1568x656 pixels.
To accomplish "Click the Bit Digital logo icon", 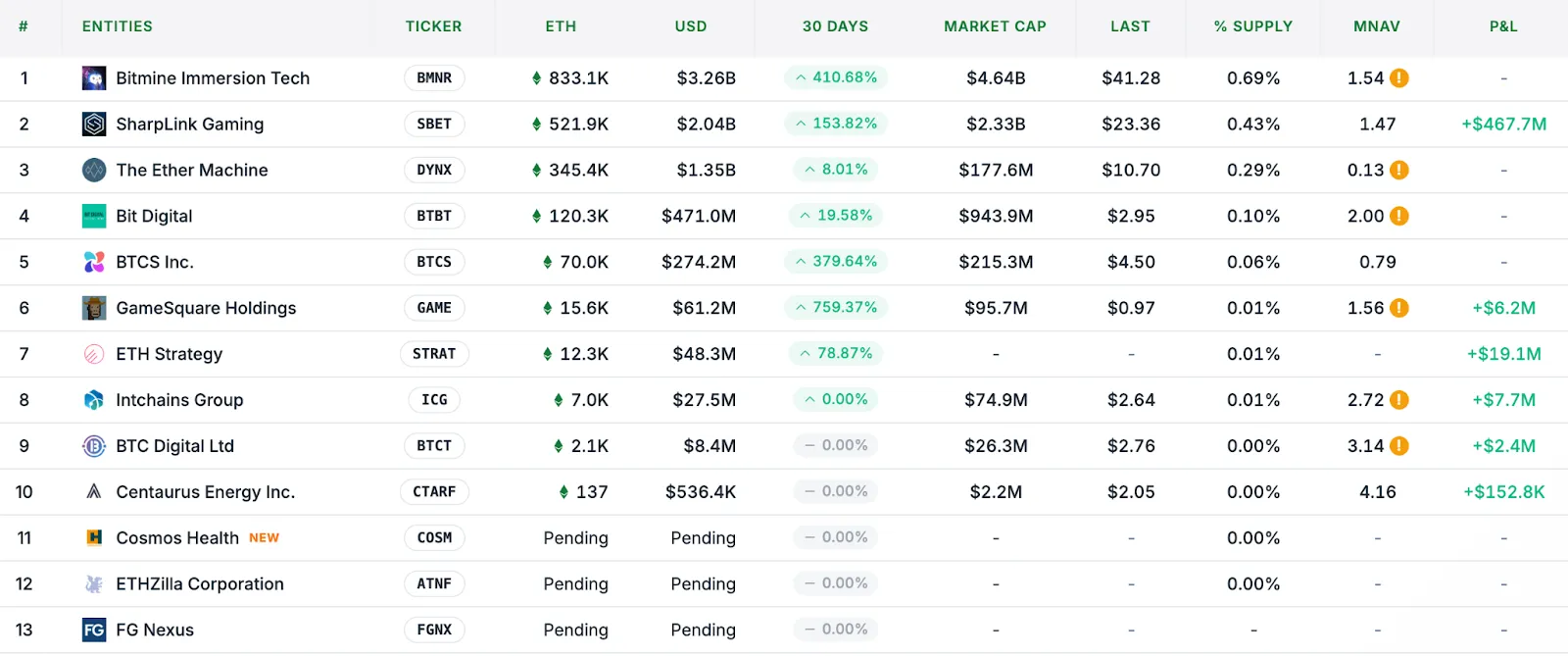I will [94, 217].
